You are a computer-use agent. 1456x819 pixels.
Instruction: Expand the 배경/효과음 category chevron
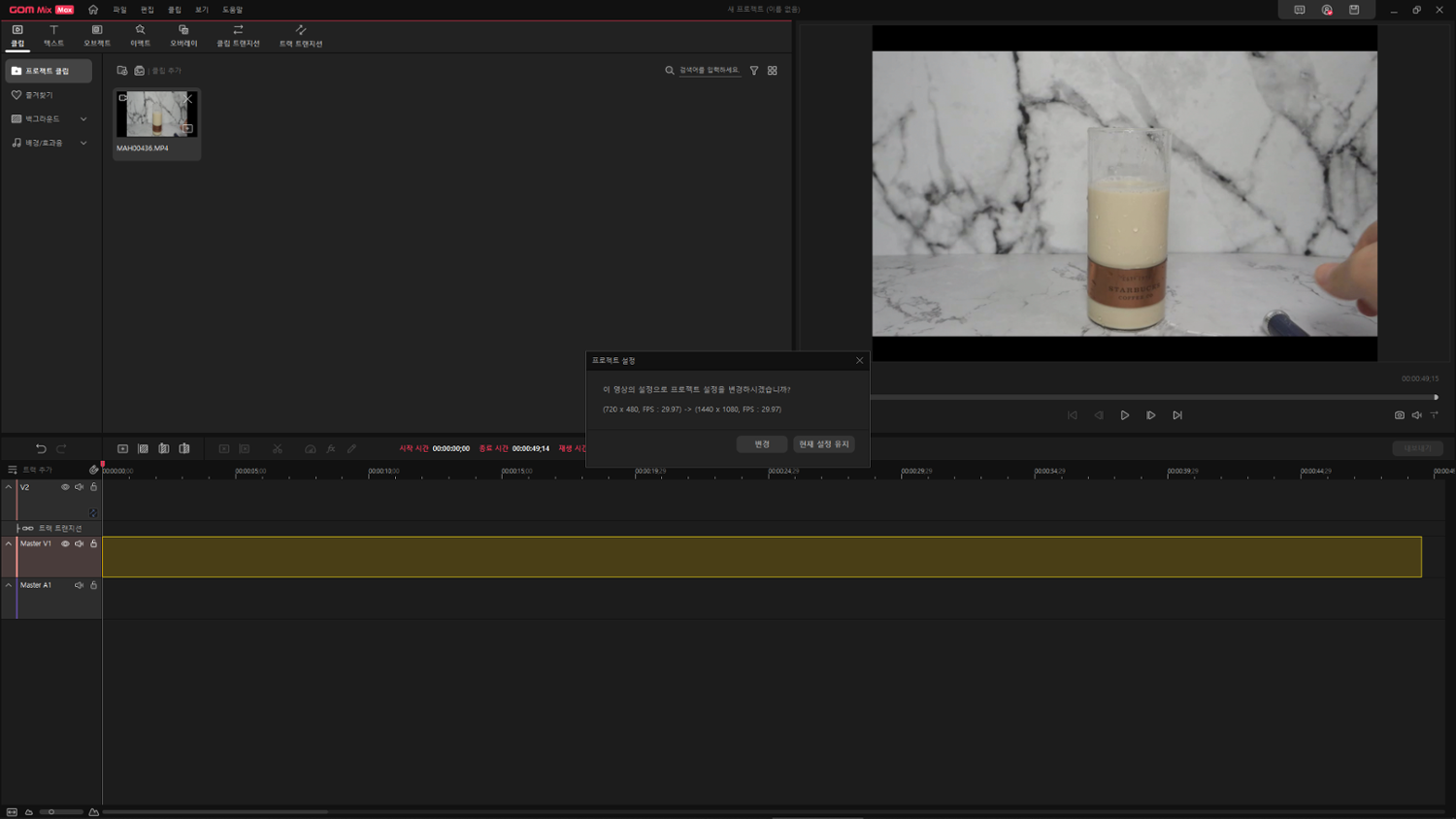83,143
